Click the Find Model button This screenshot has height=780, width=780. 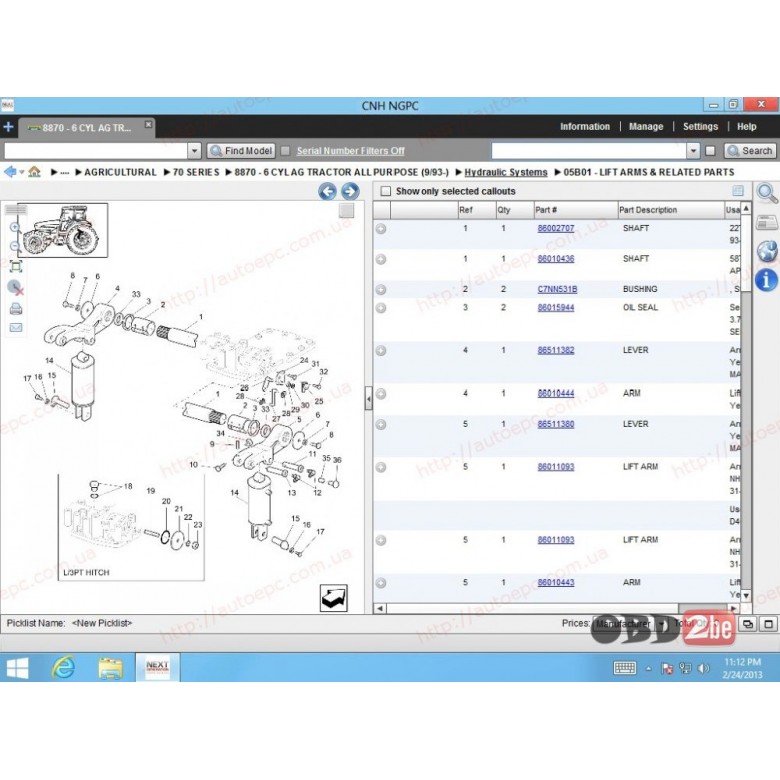click(x=241, y=151)
